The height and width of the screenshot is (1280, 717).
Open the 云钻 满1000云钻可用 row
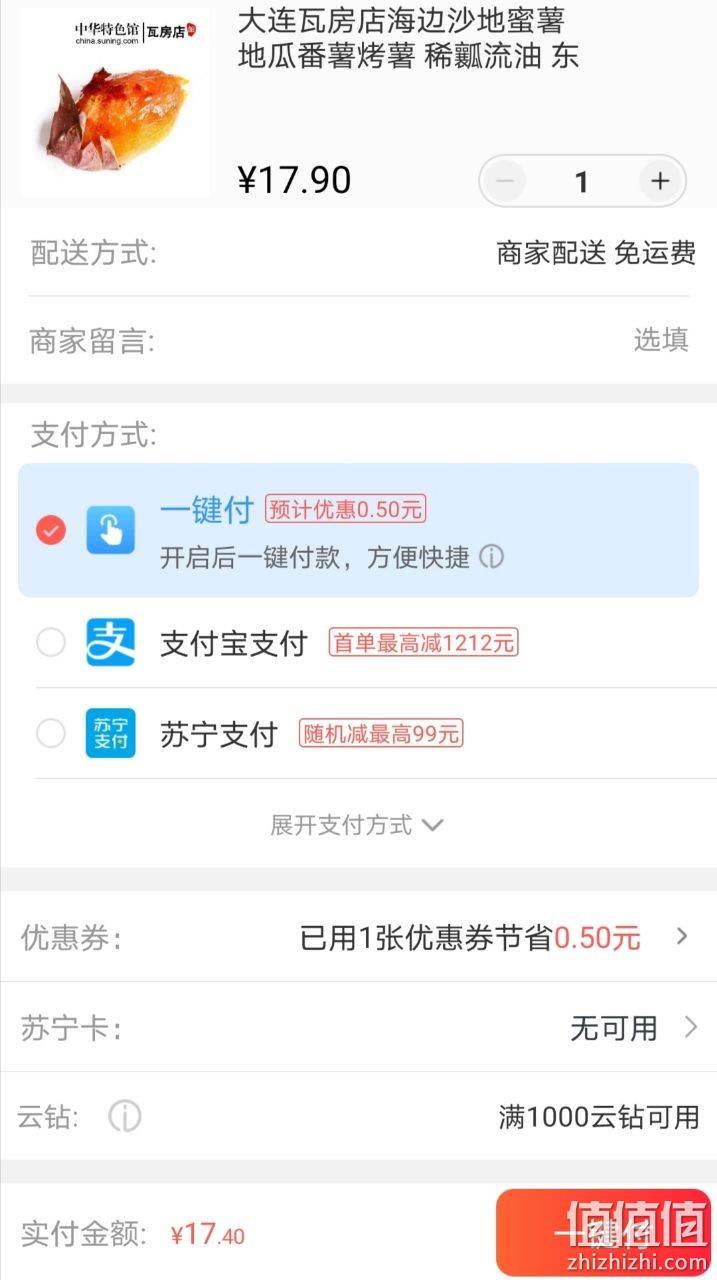(x=358, y=1116)
